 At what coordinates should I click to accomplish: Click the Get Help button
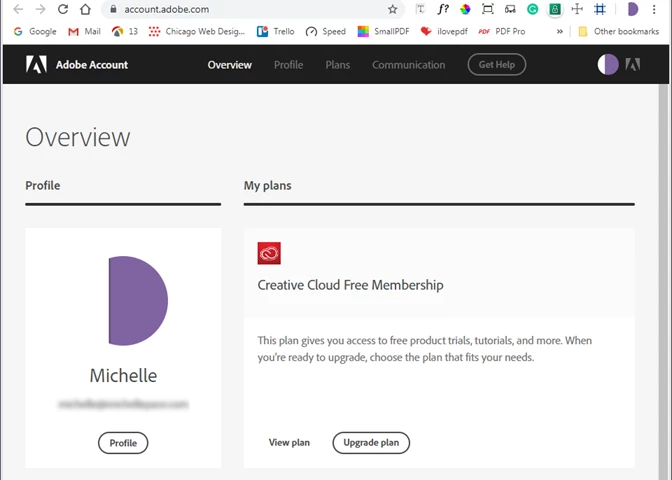497,65
